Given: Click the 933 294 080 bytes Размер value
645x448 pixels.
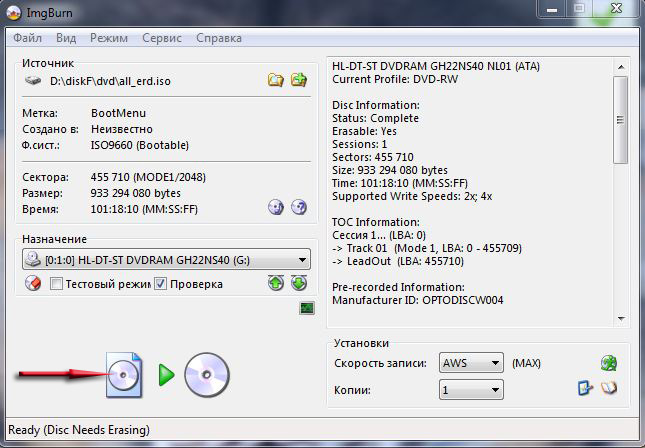Looking at the screenshot, I should 136,193.
